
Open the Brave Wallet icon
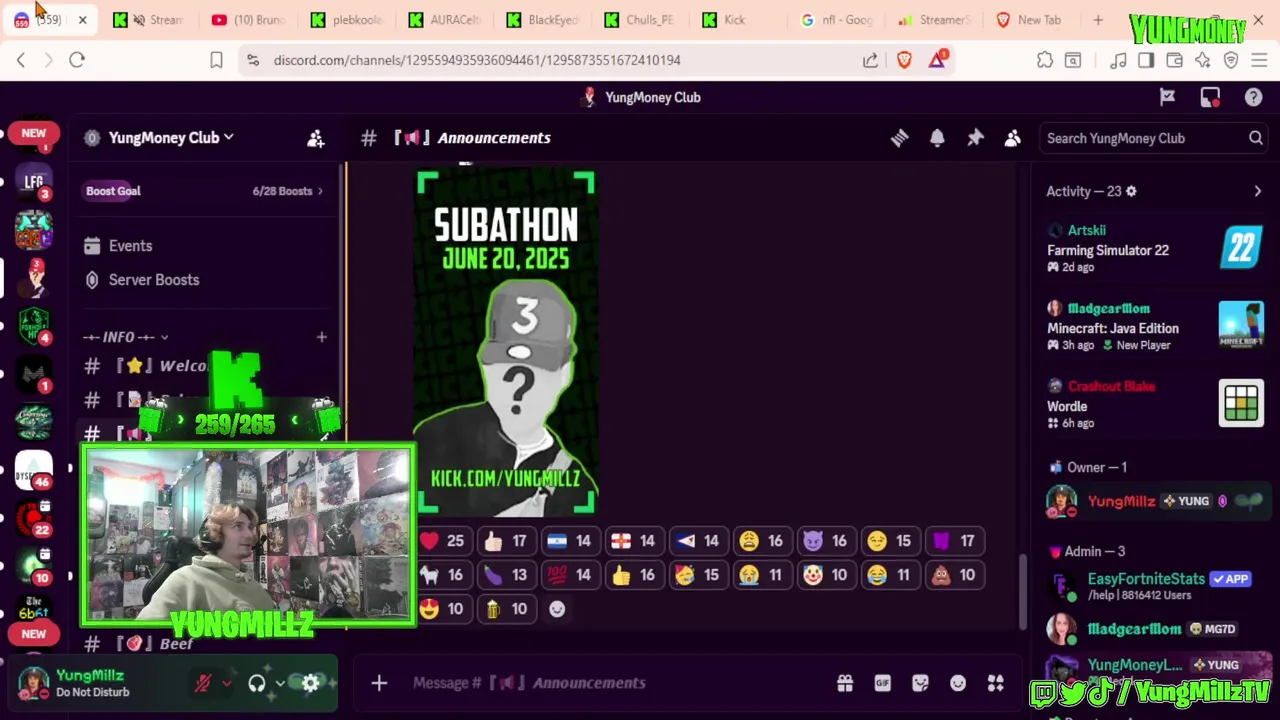pyautogui.click(x=1174, y=60)
